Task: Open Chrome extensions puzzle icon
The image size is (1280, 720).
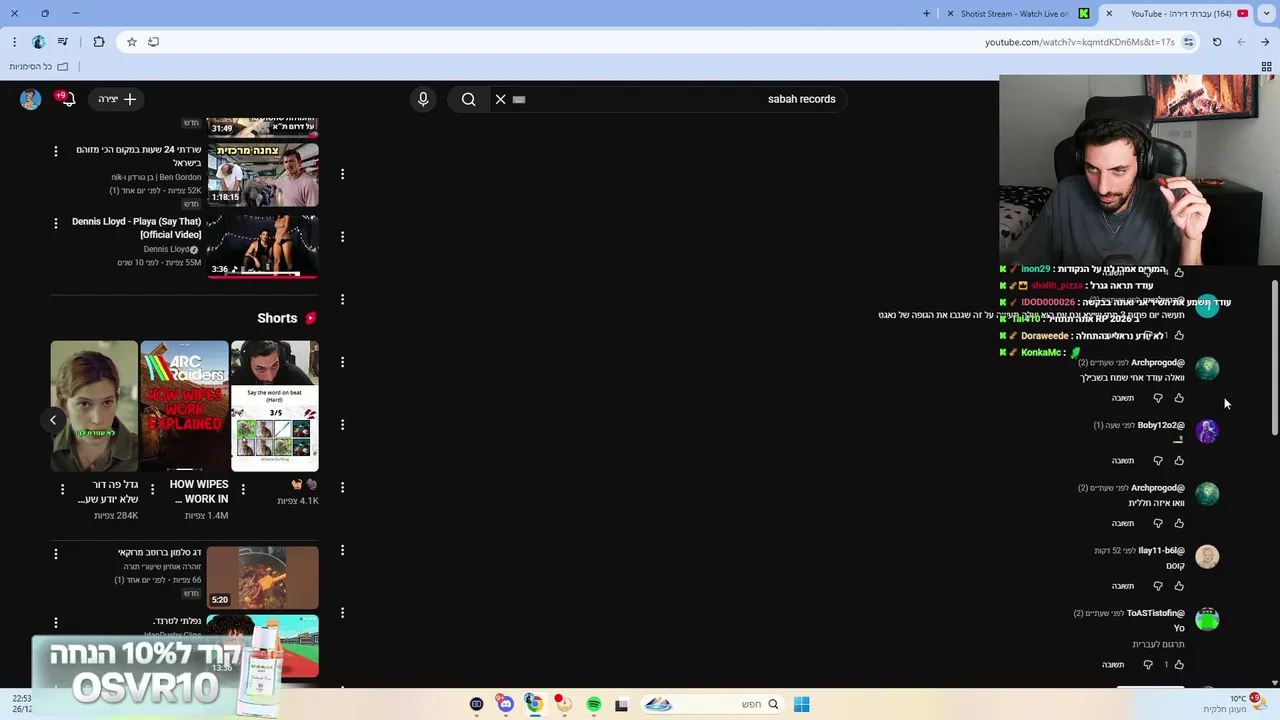Action: [98, 42]
